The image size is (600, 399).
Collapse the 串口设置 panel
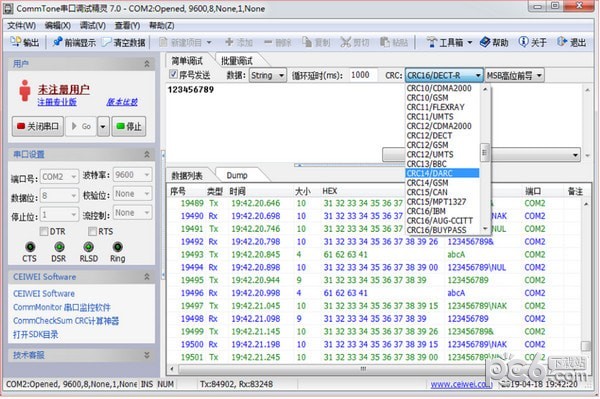(x=147, y=155)
